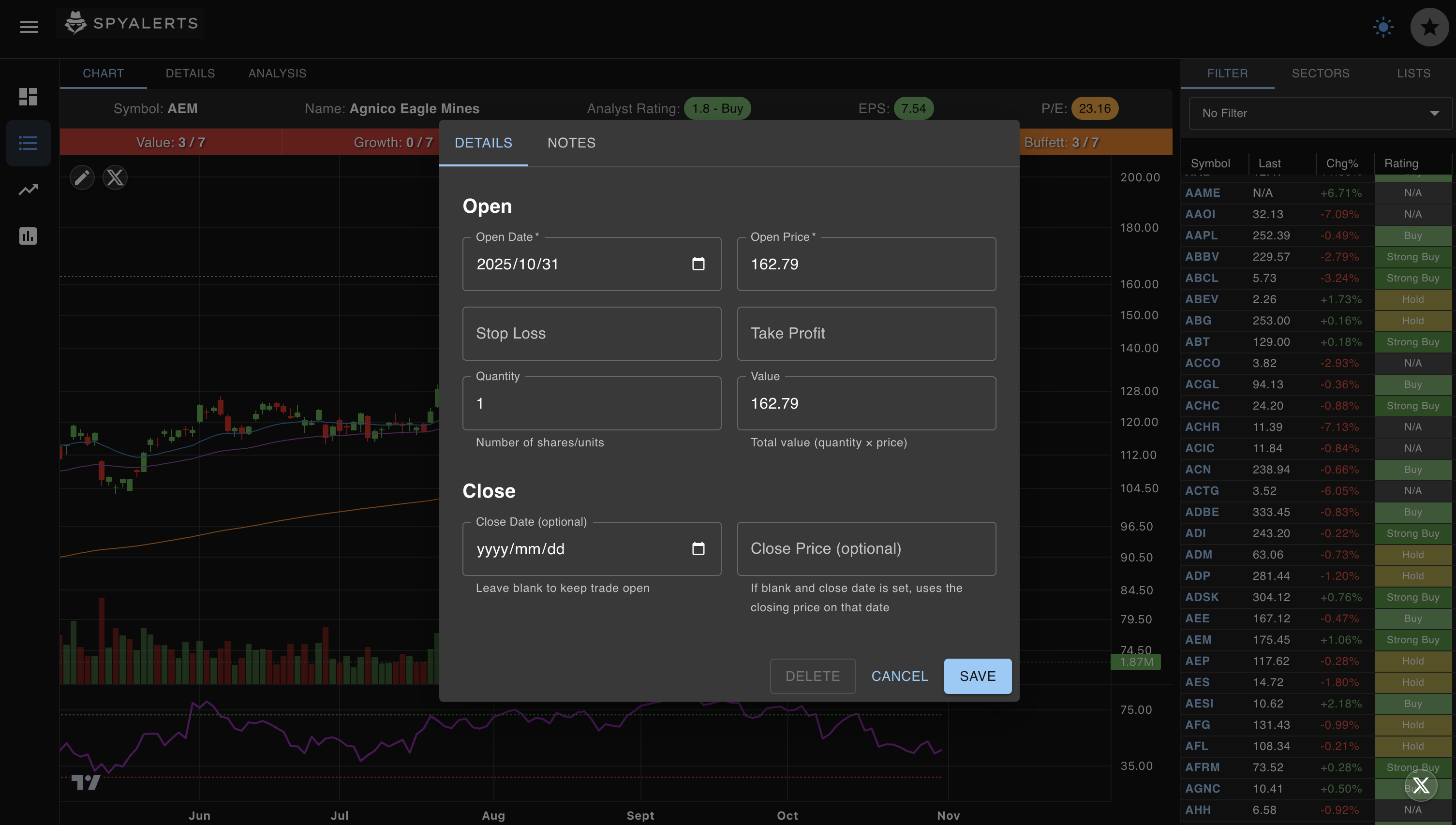The height and width of the screenshot is (825, 1456).
Task: Click the red Value: 3 / 7 score bar
Action: [x=171, y=142]
